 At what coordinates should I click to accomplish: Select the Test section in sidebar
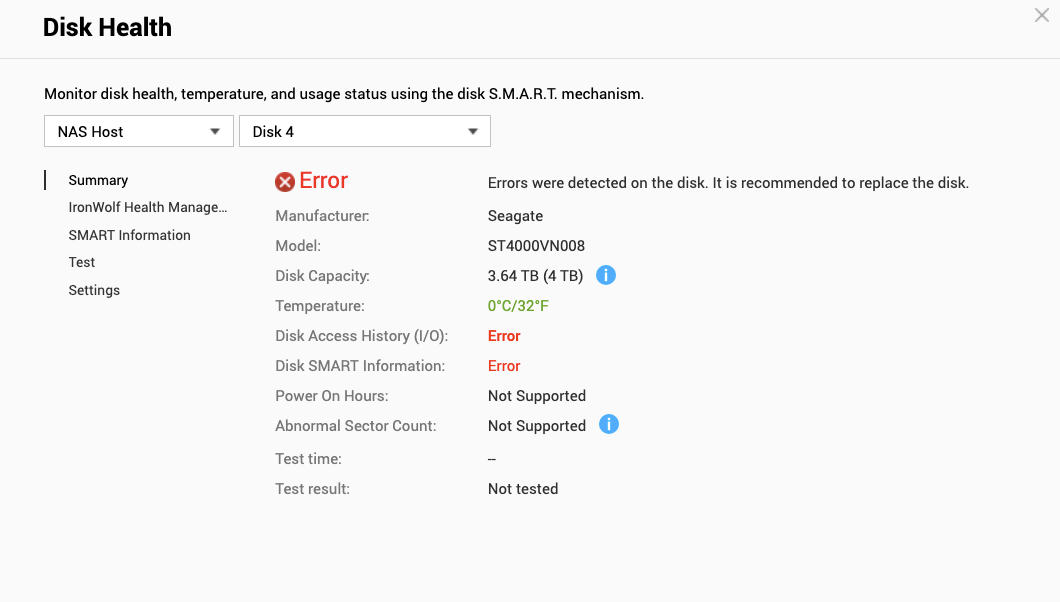pyautogui.click(x=81, y=262)
